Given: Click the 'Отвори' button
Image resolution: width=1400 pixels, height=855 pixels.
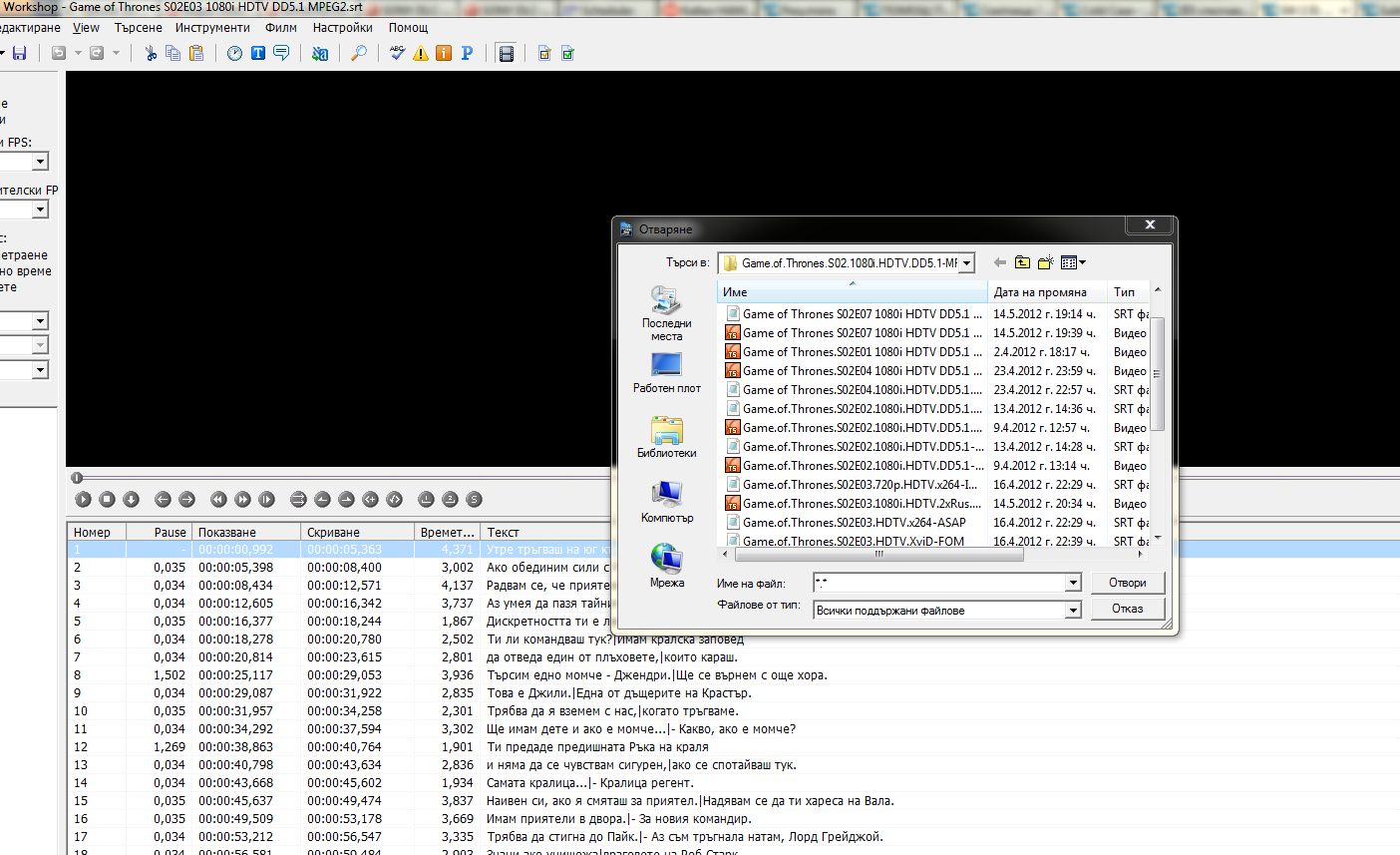Looking at the screenshot, I should click(1127, 583).
